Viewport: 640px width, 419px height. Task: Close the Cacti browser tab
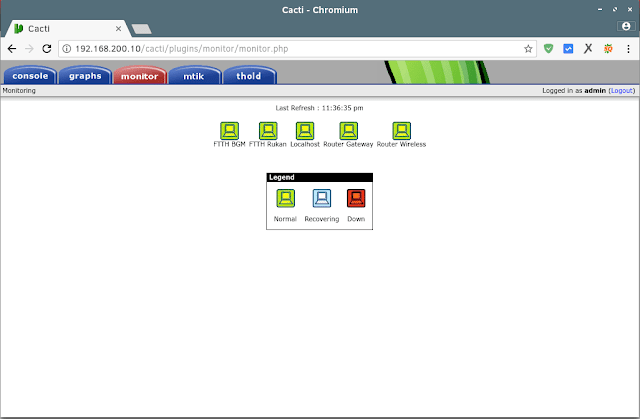click(x=118, y=29)
